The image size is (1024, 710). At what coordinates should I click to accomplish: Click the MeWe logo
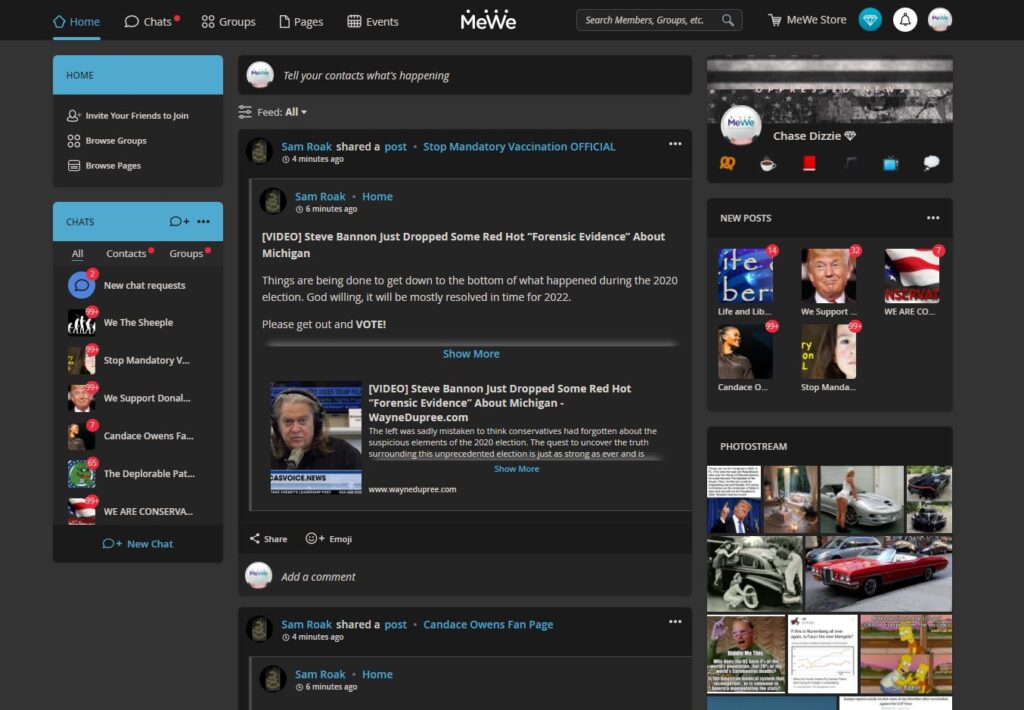pos(488,21)
